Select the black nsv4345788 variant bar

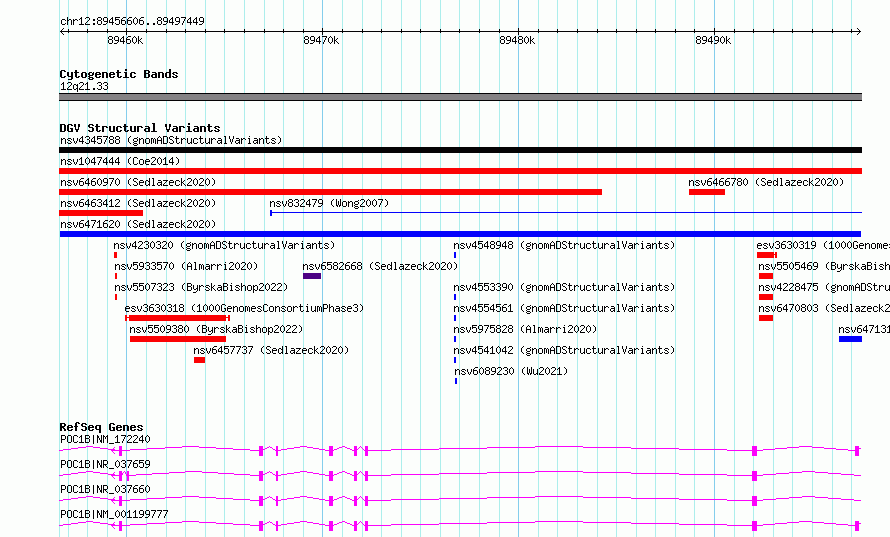[460, 150]
